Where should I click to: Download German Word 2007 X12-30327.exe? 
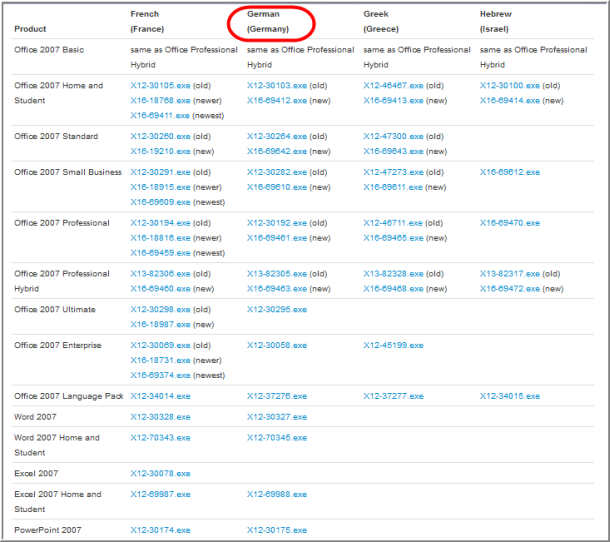click(277, 417)
